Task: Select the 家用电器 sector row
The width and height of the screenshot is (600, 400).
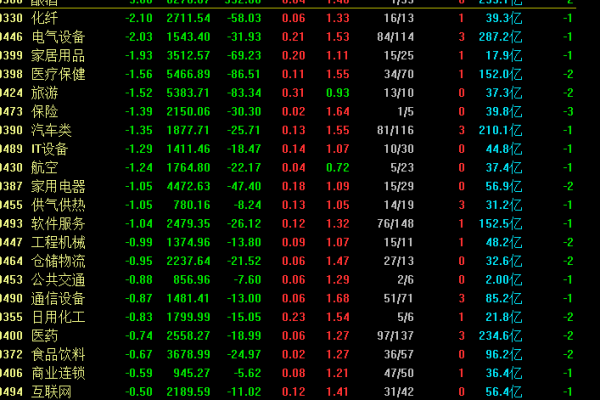Action: click(x=59, y=186)
